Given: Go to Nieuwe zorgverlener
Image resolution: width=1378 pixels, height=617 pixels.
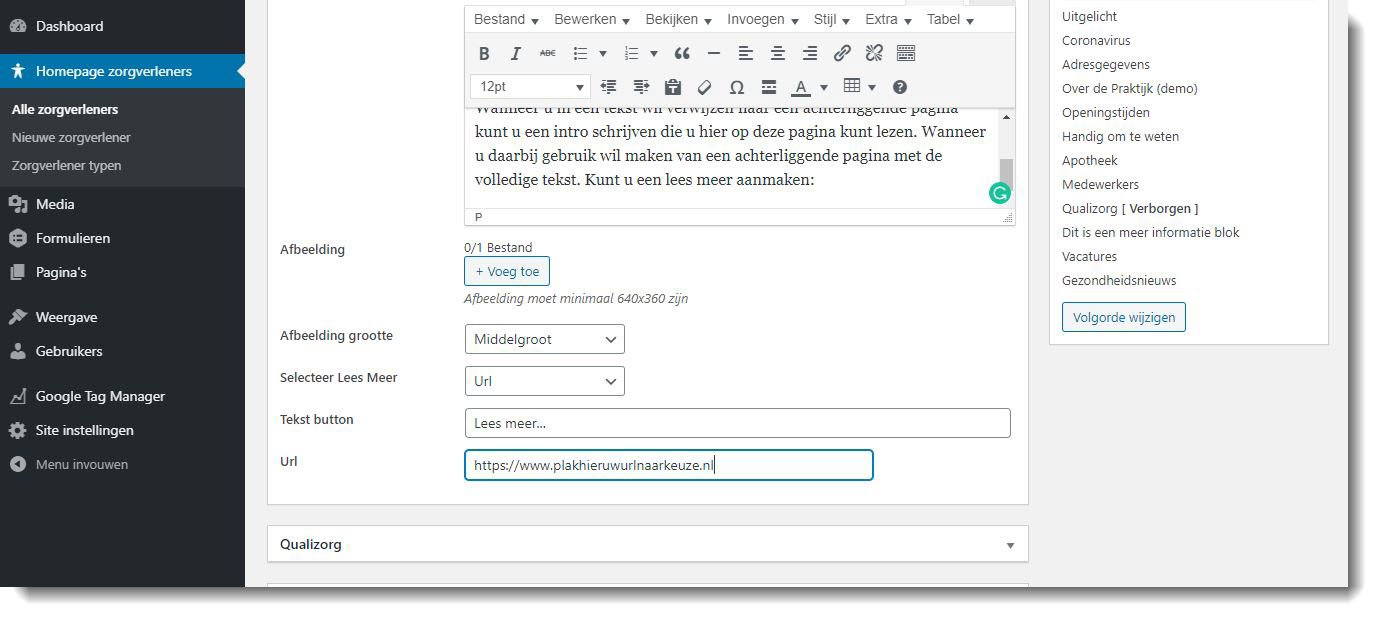Looking at the screenshot, I should 71,137.
